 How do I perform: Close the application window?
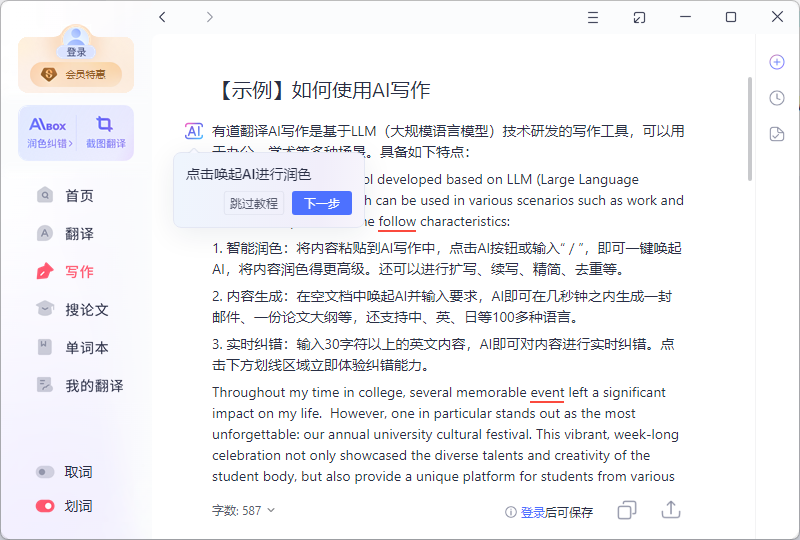point(777,17)
